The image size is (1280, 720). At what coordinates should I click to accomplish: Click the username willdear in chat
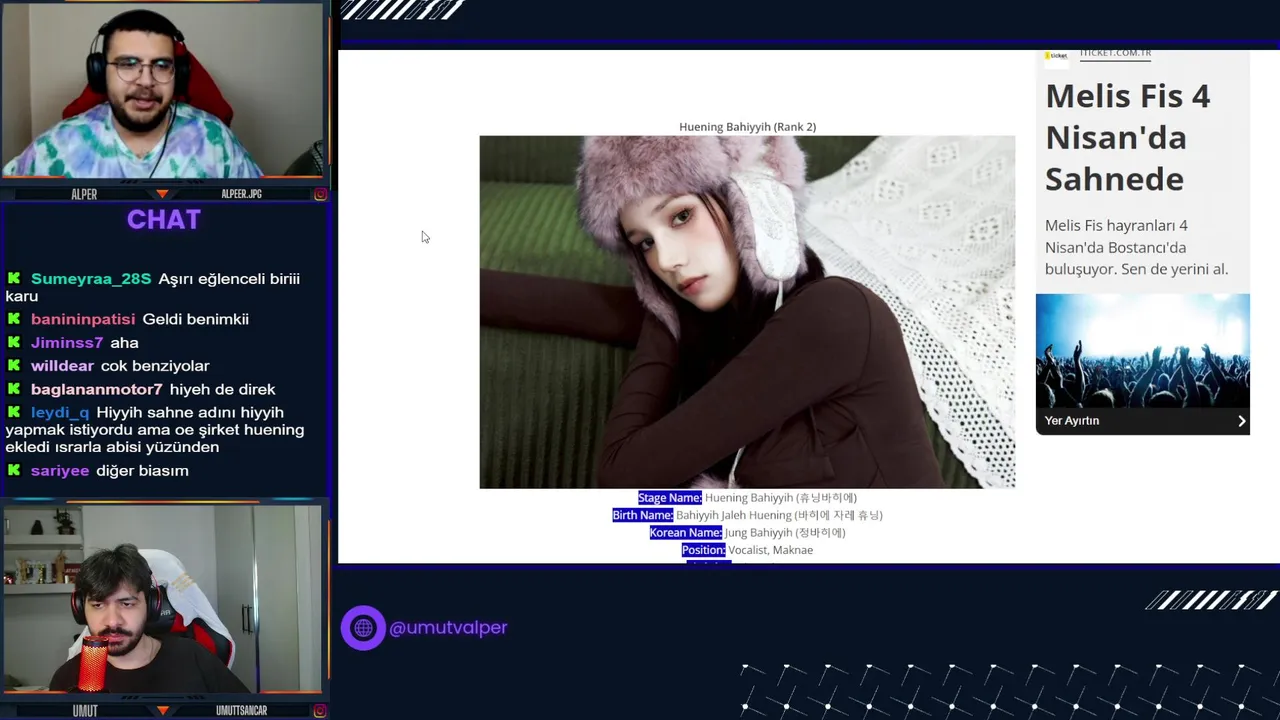62,366
